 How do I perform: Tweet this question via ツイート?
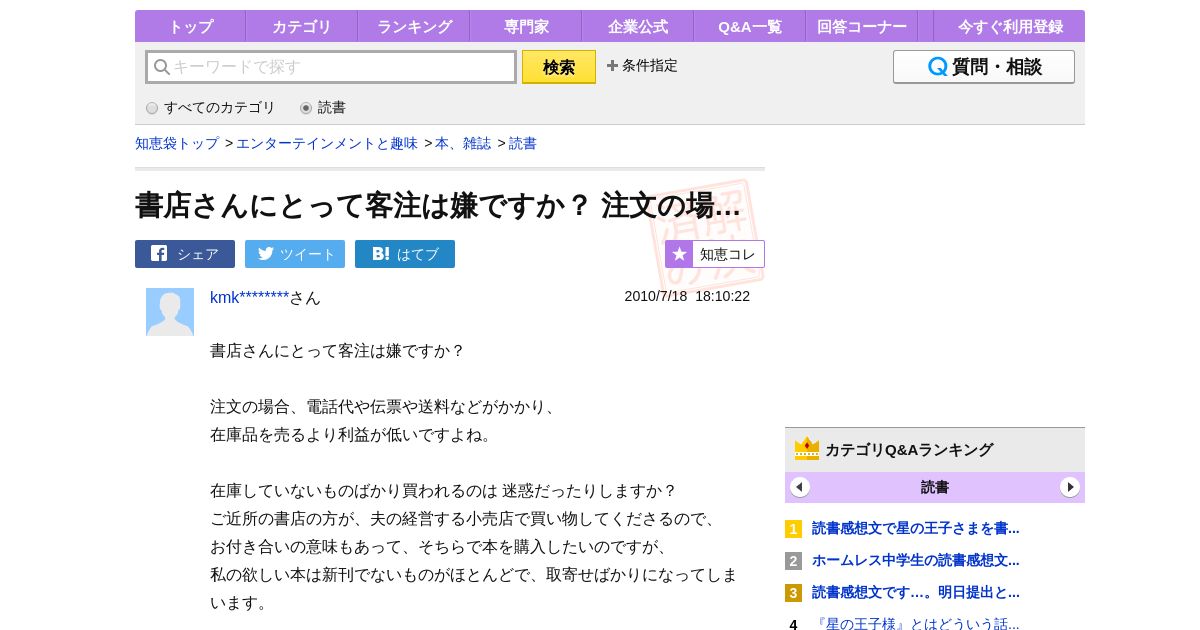click(x=295, y=254)
